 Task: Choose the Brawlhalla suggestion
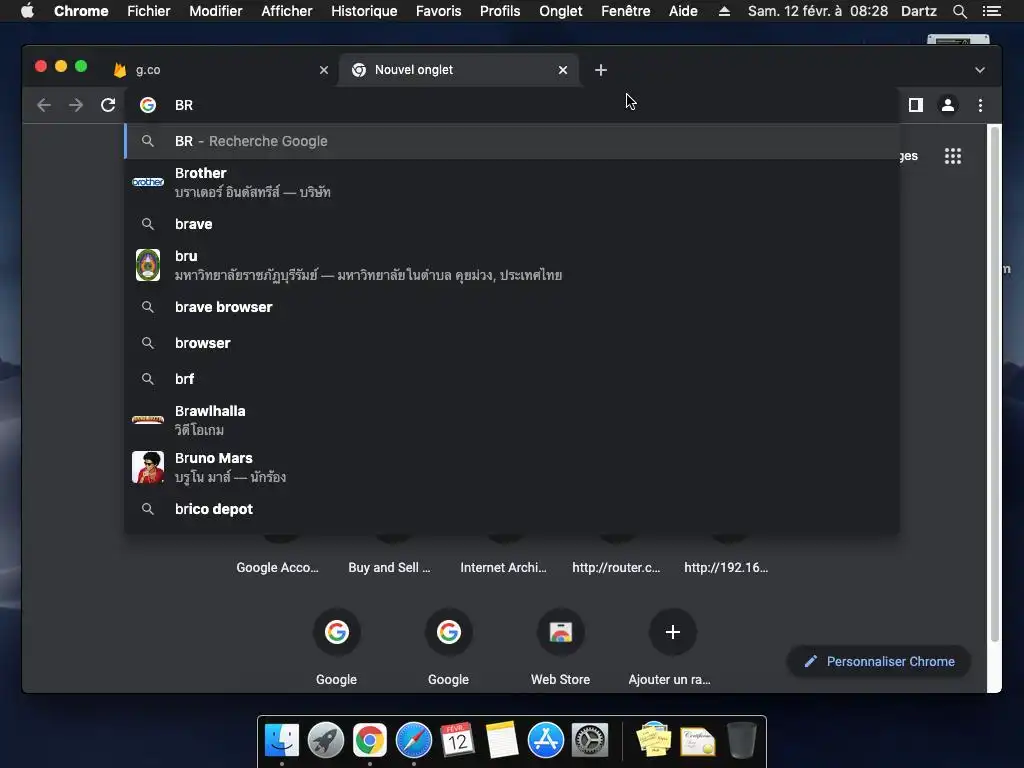click(x=512, y=420)
